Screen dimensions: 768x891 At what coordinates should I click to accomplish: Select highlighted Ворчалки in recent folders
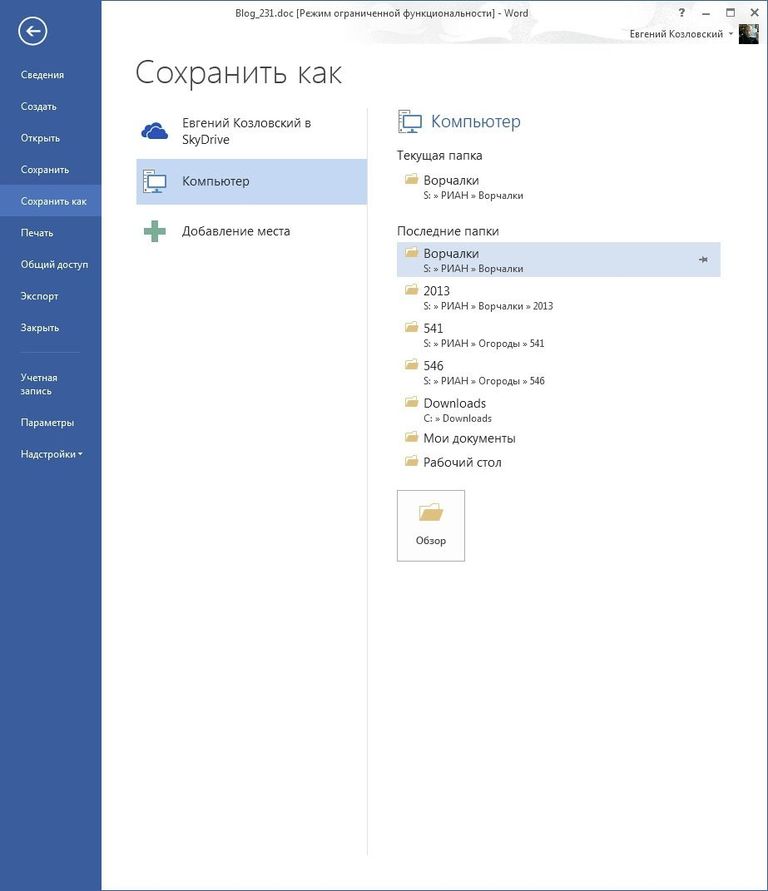[x=558, y=260]
